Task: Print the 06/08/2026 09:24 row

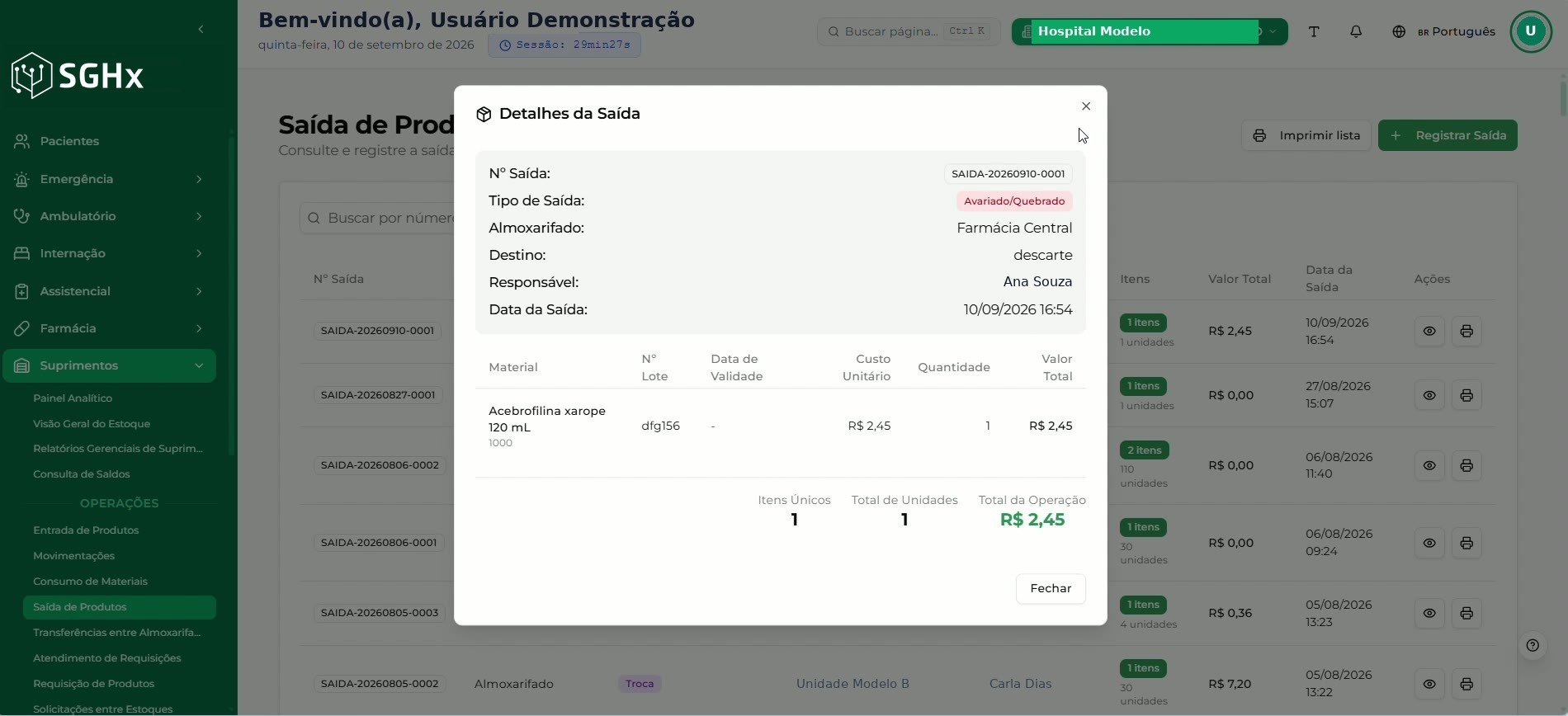Action: 1466,543
